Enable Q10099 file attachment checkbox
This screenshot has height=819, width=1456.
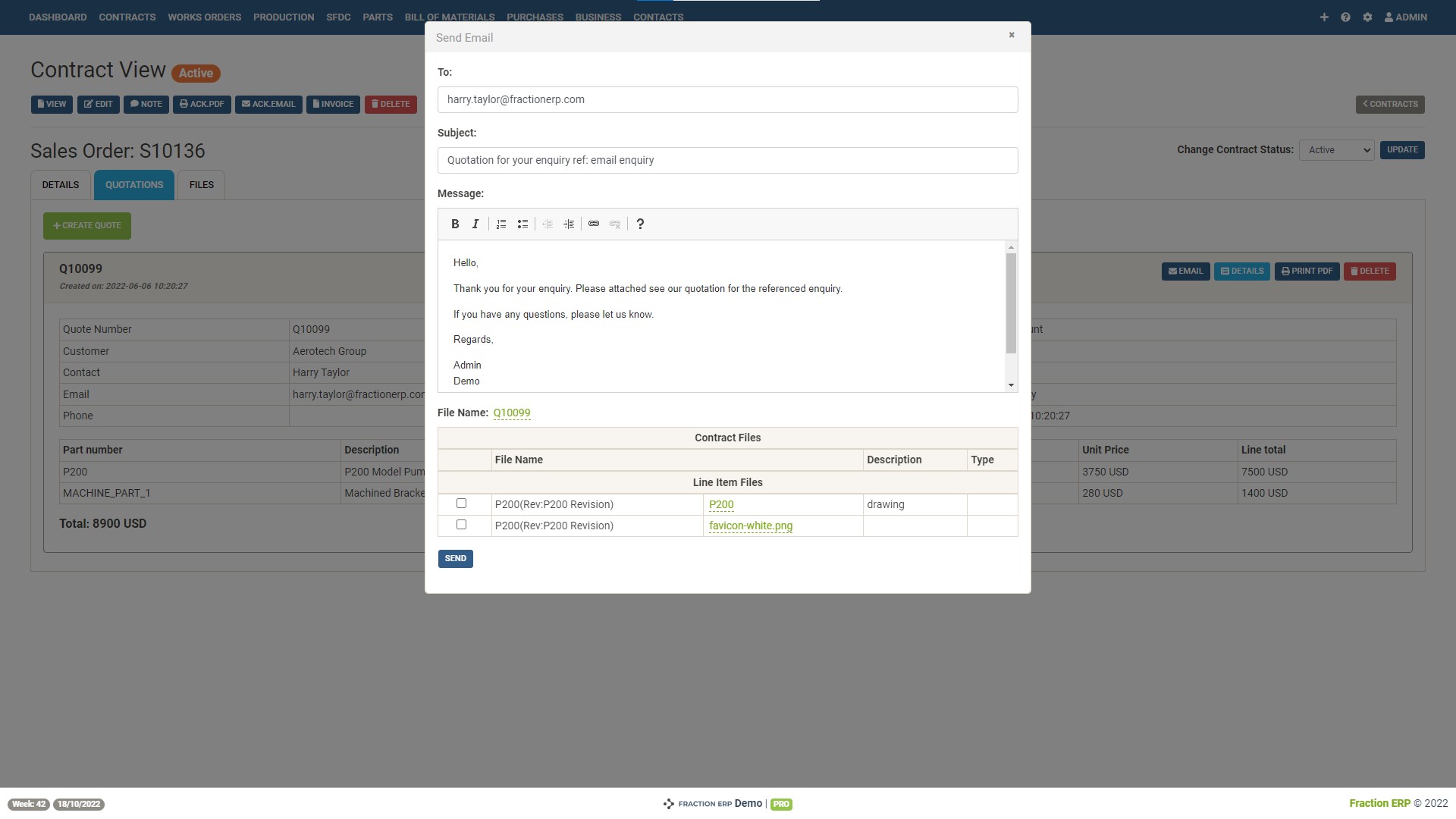pyautogui.click(x=461, y=503)
